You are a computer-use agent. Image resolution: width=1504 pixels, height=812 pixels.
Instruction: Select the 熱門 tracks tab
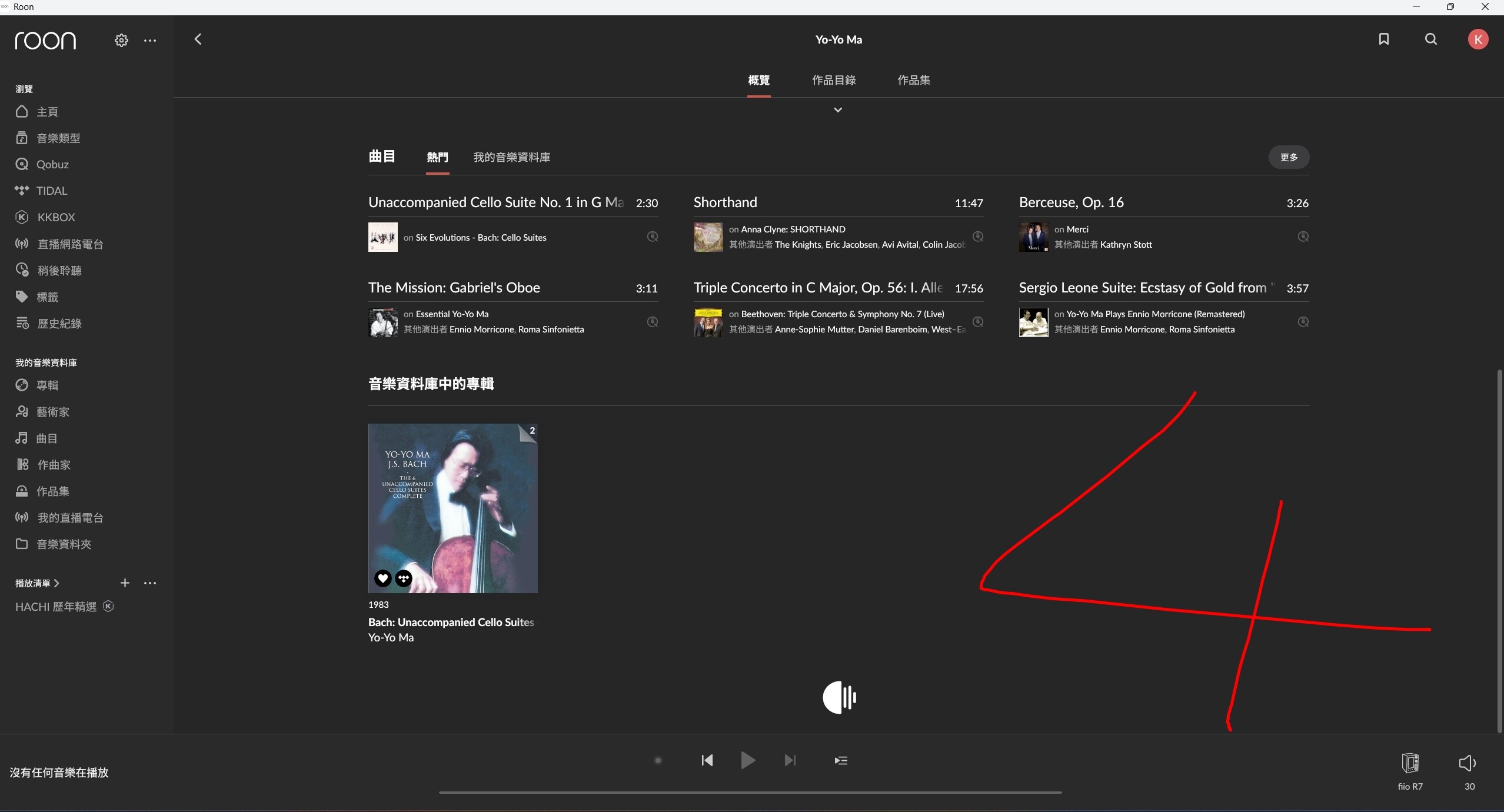437,157
